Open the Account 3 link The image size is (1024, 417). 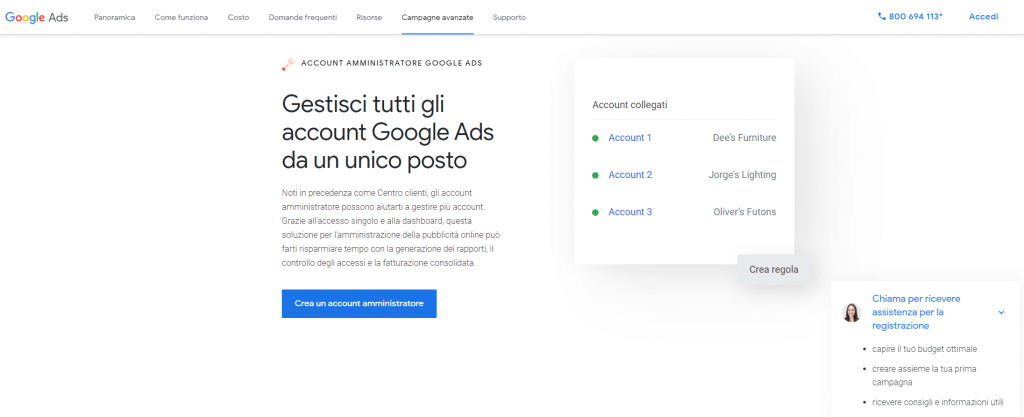630,212
